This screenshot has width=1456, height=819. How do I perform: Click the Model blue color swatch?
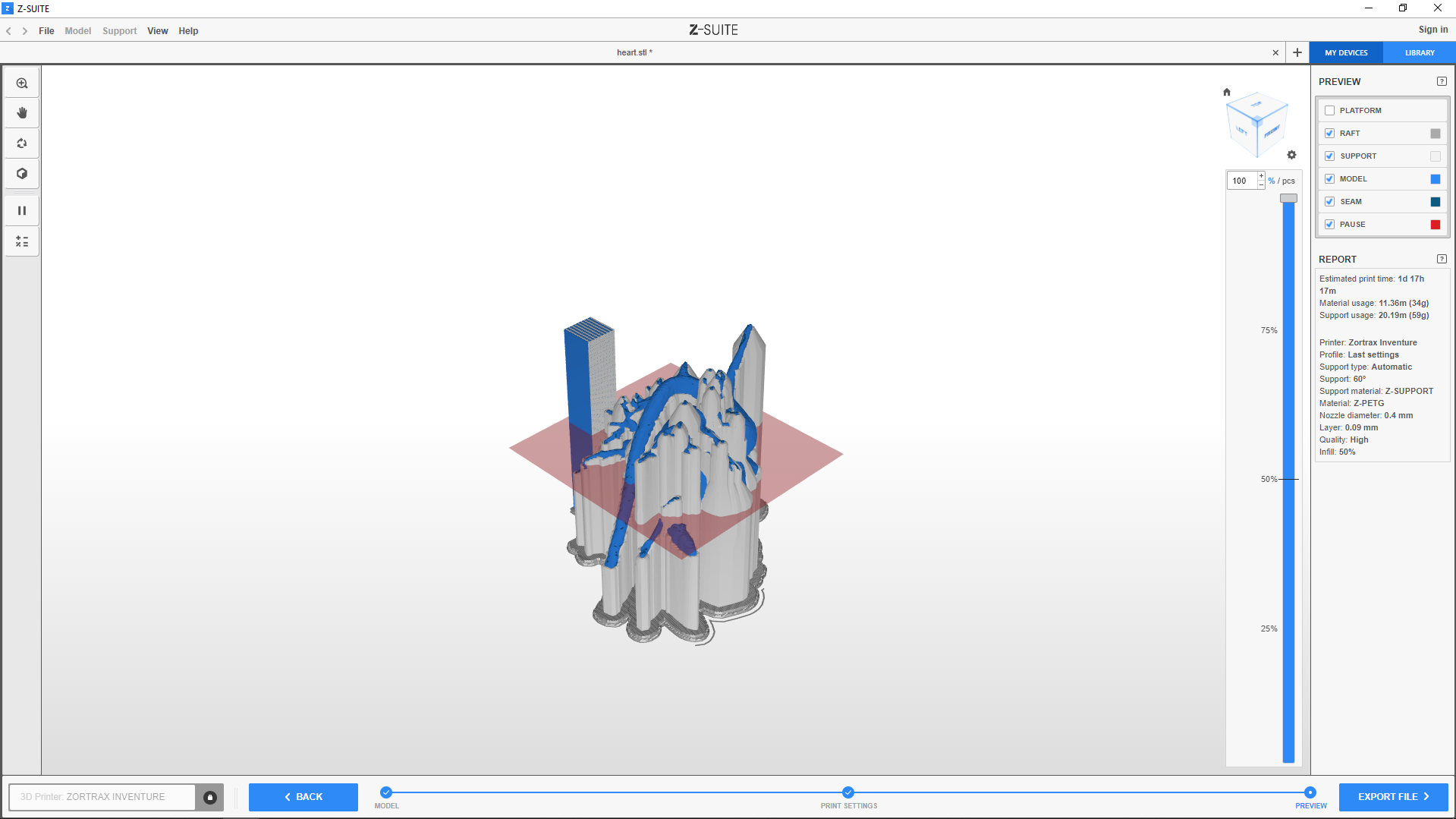point(1435,179)
